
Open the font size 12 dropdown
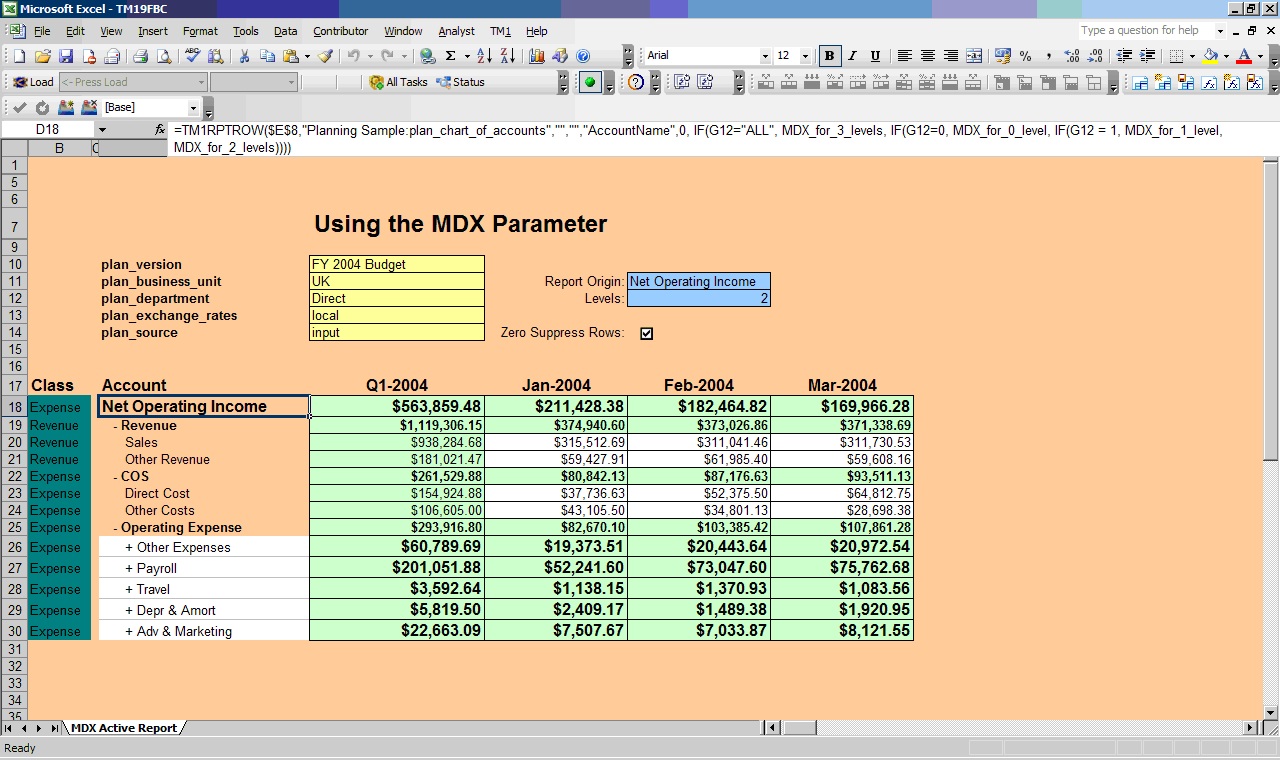(x=805, y=56)
